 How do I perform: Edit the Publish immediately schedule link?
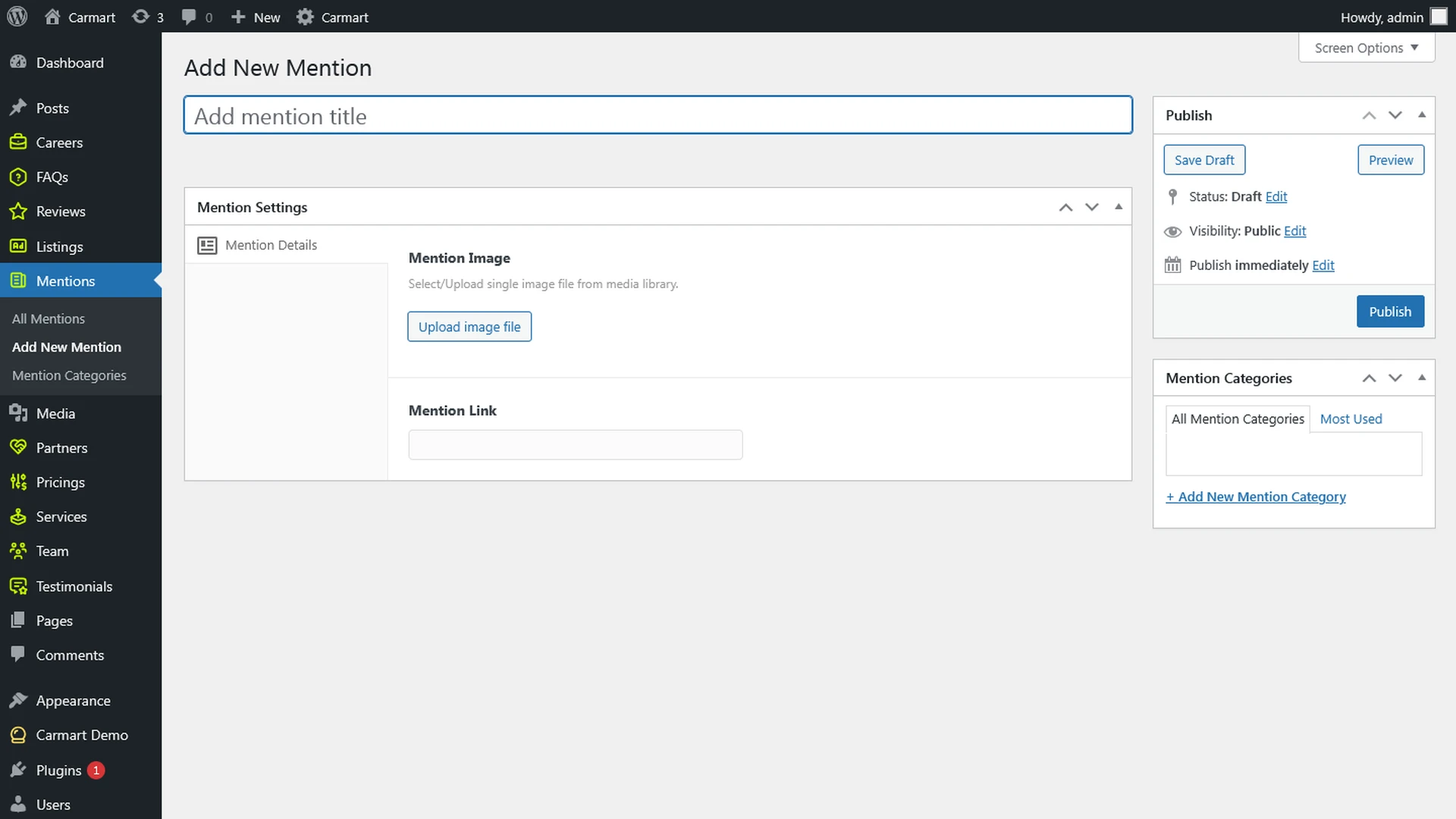tap(1323, 265)
